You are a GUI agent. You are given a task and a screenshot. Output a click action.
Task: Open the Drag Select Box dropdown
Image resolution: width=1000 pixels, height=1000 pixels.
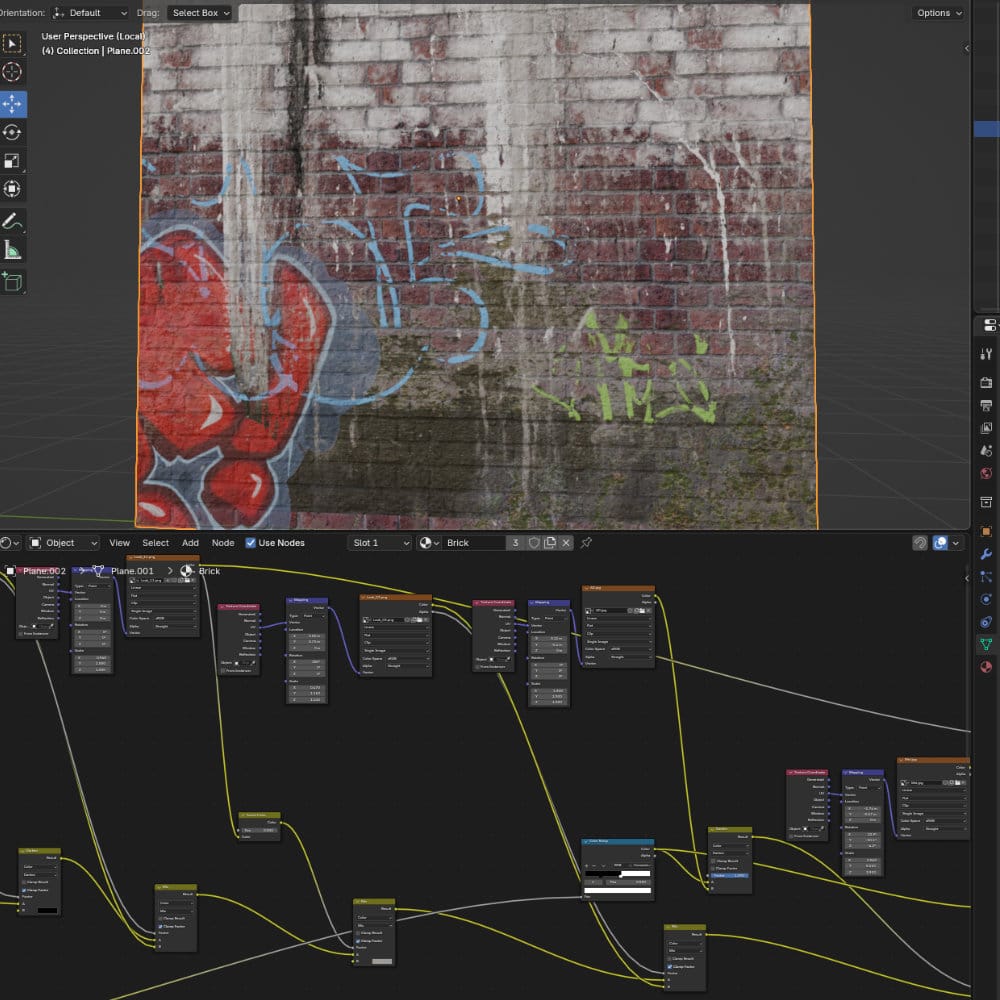coord(200,13)
